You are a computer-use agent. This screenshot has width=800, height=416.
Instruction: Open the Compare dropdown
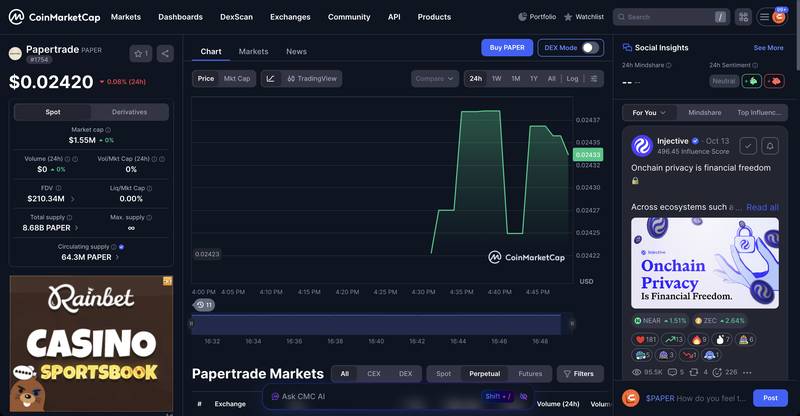pyautogui.click(x=435, y=79)
